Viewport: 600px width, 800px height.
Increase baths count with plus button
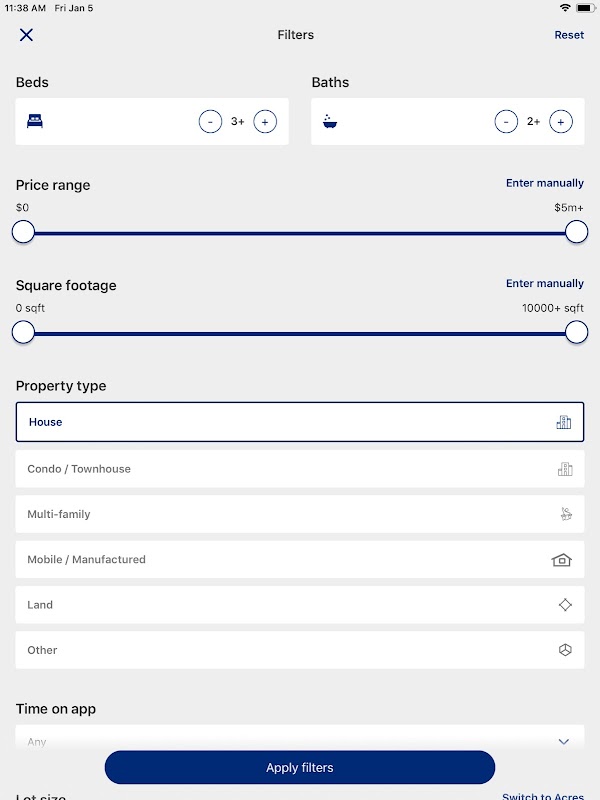[x=561, y=122]
